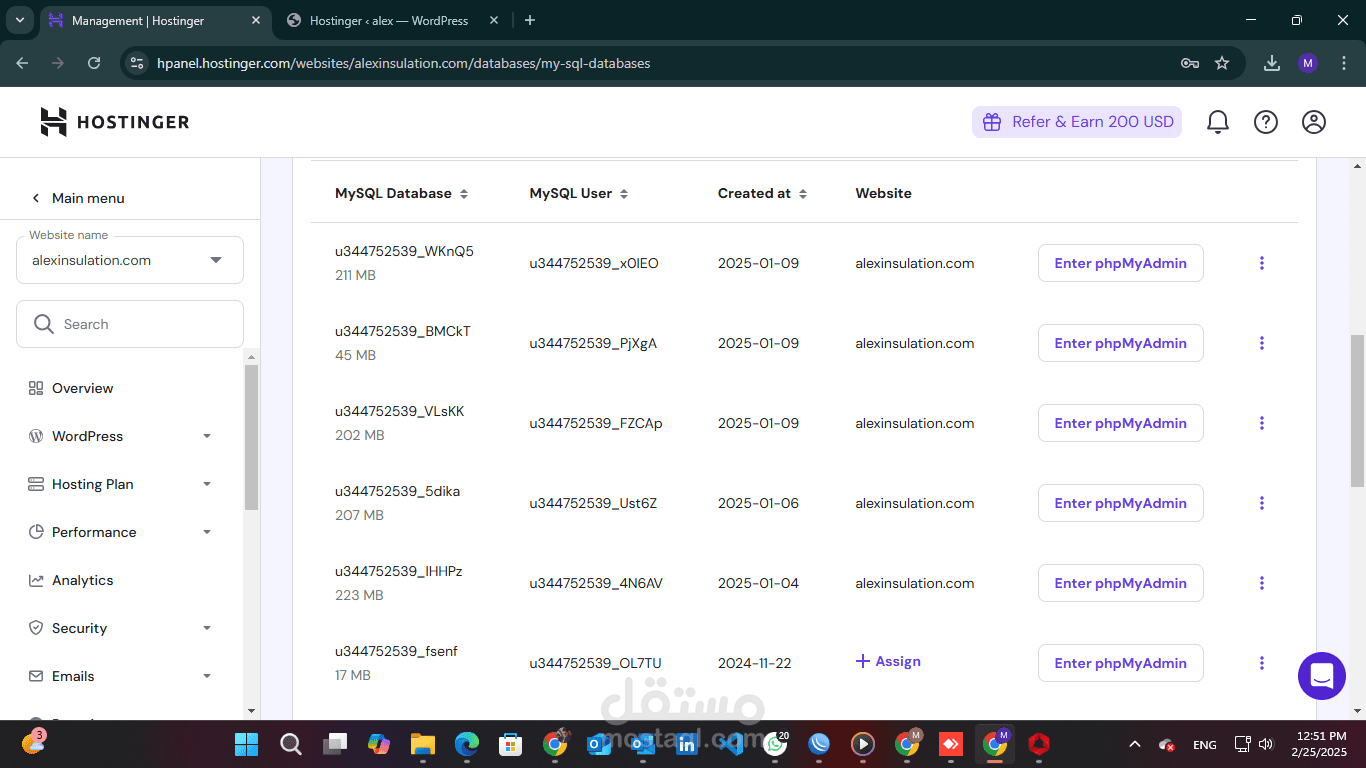Show hidden system tray icons
The width and height of the screenshot is (1366, 768).
click(x=1134, y=744)
